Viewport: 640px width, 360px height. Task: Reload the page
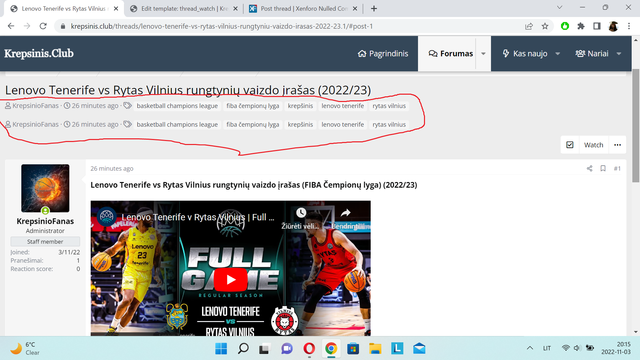[x=43, y=26]
